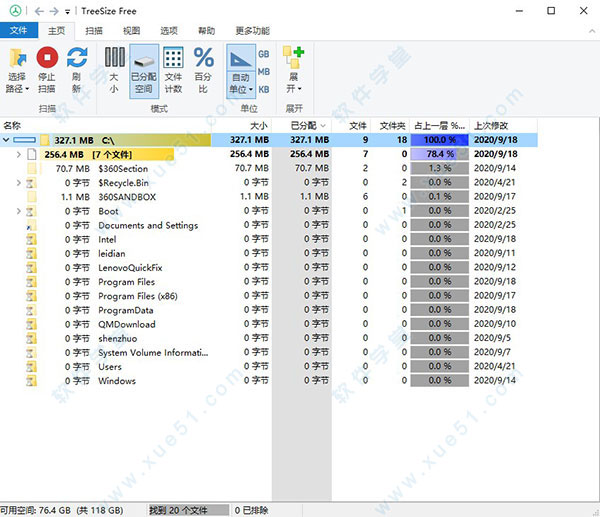The width and height of the screenshot is (600, 517).
Task: Select the 百分比 percent mode icon
Action: pyautogui.click(x=203, y=59)
